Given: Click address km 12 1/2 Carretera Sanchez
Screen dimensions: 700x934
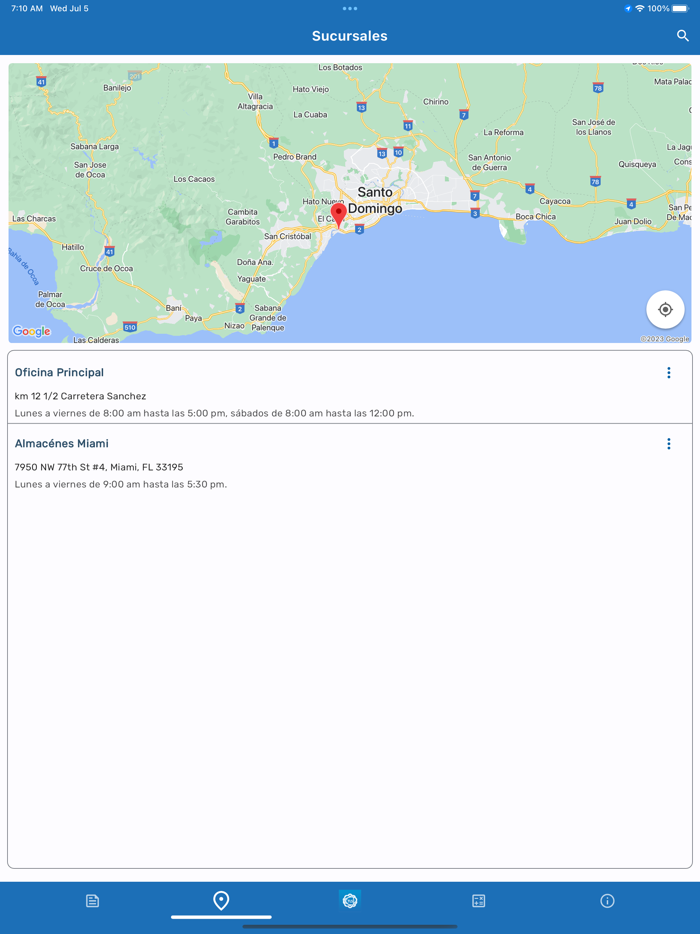Looking at the screenshot, I should click(x=80, y=396).
